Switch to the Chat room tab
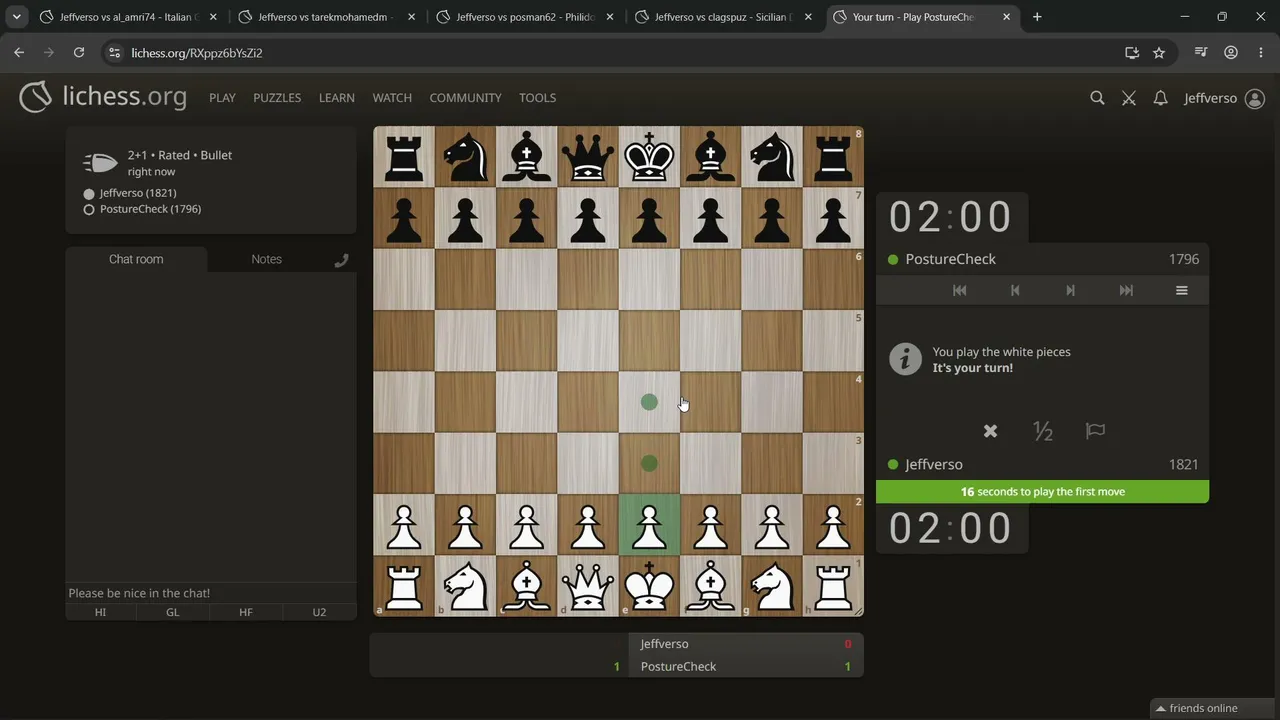The height and width of the screenshot is (720, 1280). (x=136, y=259)
